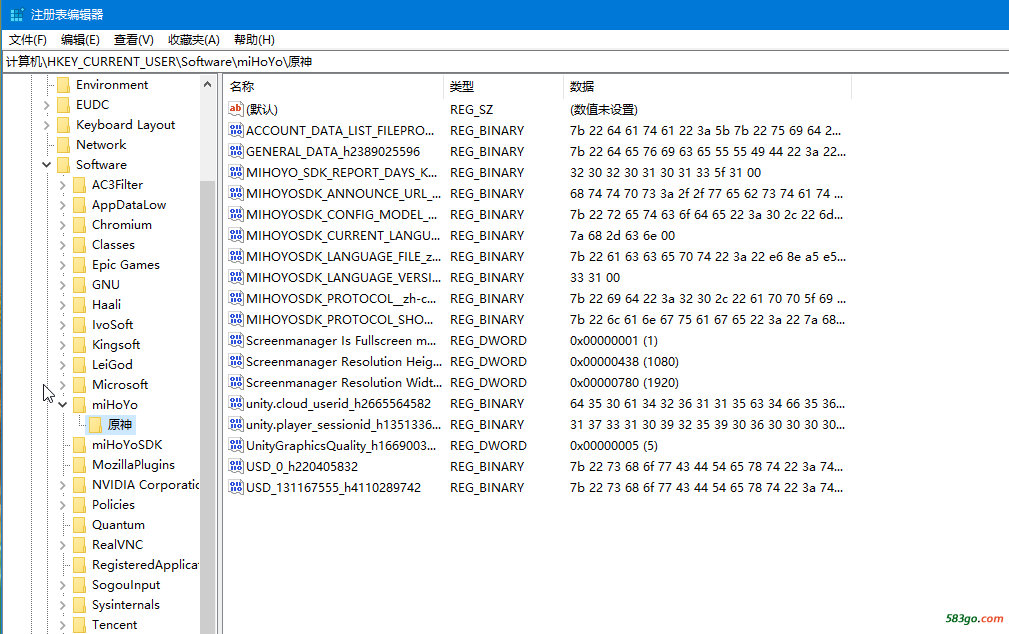Expand the Keyboard Layout node

click(46, 125)
